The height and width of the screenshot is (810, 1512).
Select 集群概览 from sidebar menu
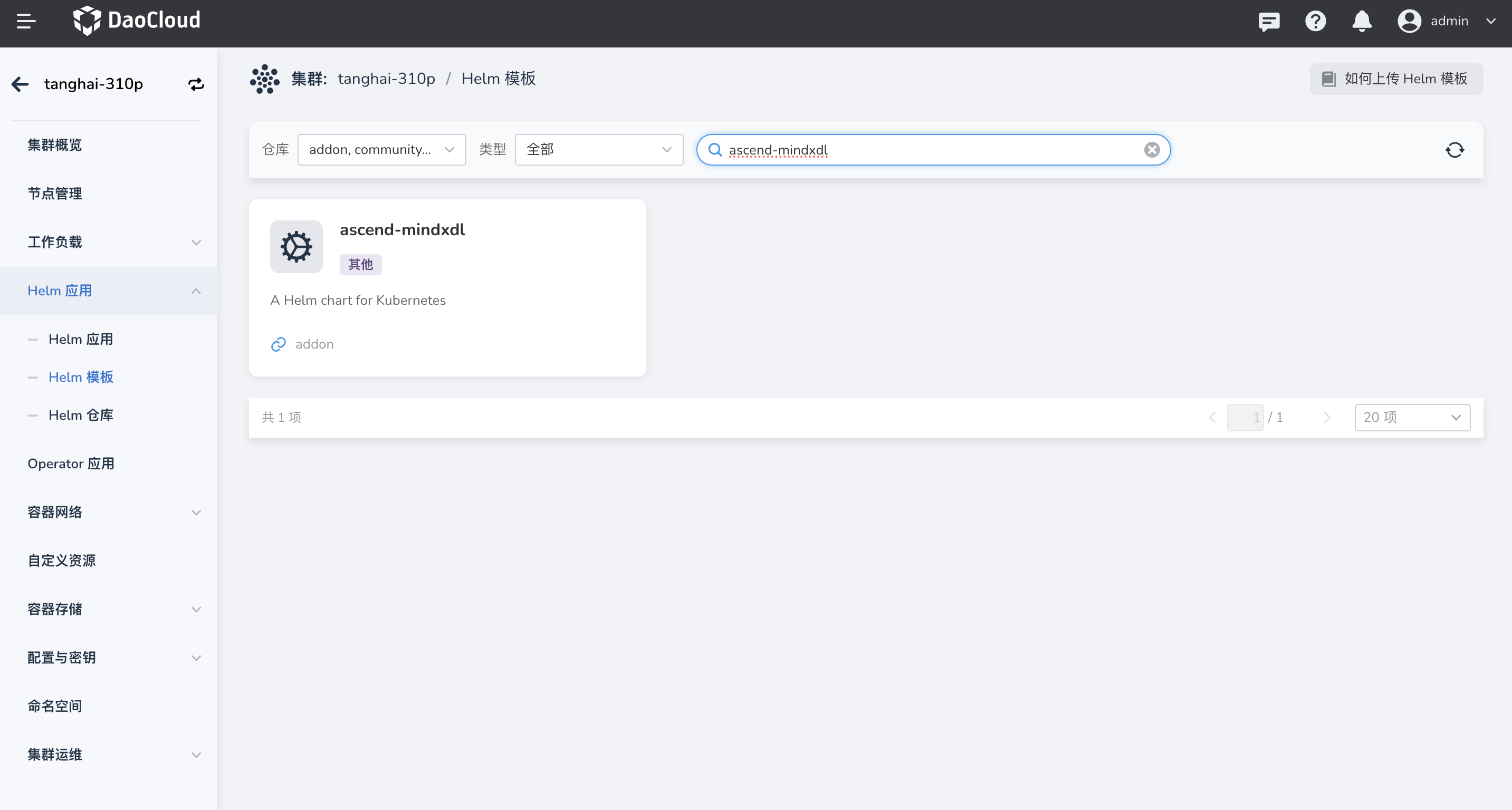coord(55,145)
